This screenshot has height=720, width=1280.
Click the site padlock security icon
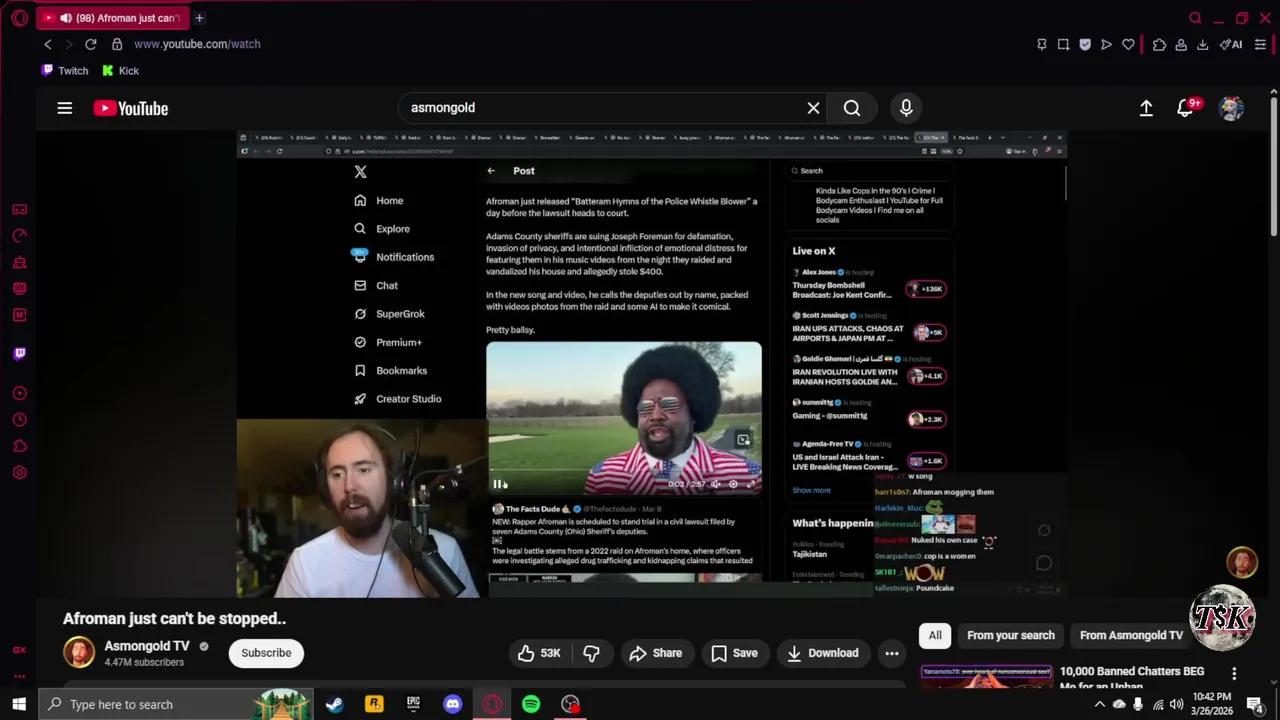point(117,44)
